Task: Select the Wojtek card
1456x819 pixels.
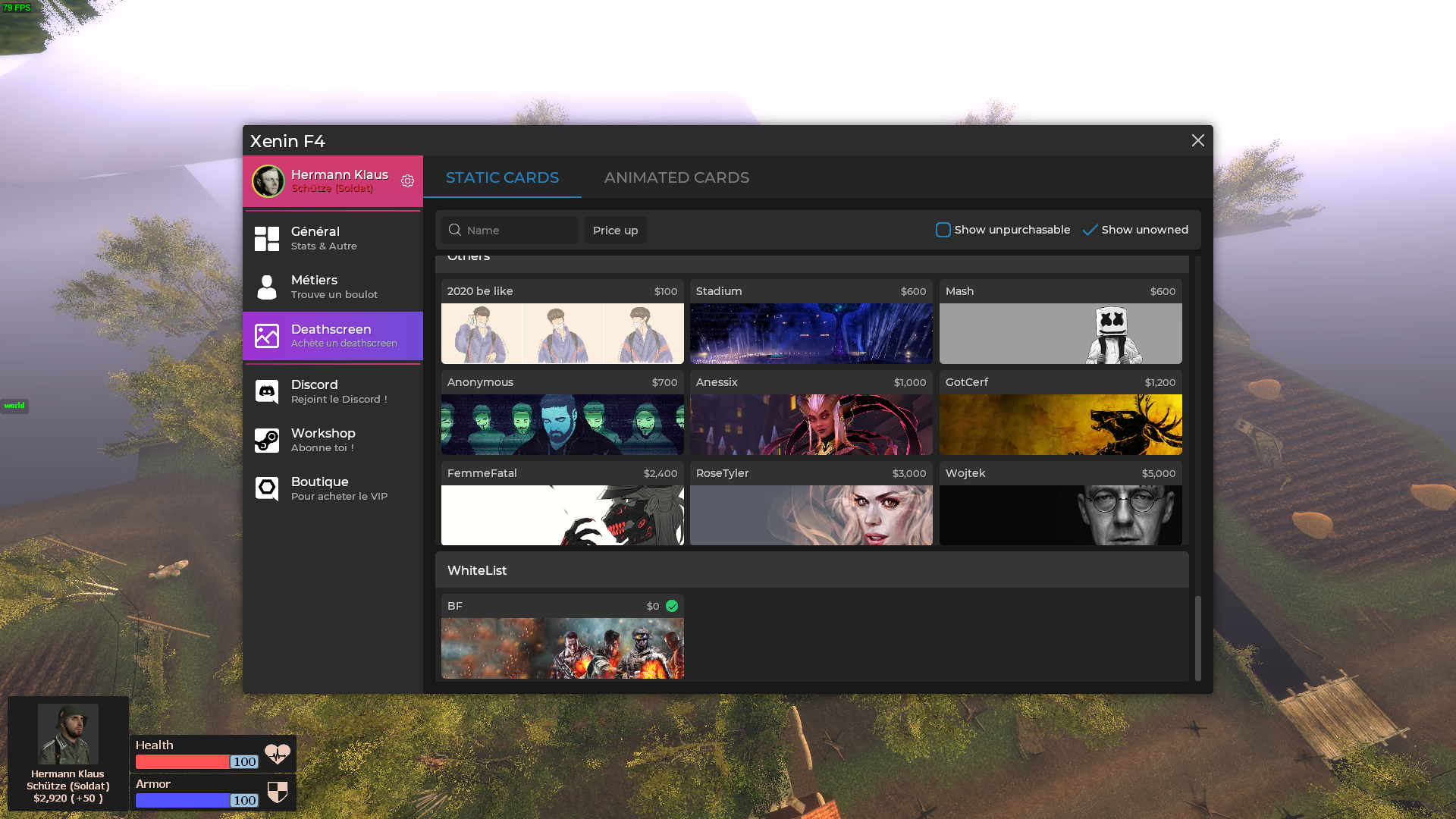Action: 1061,504
